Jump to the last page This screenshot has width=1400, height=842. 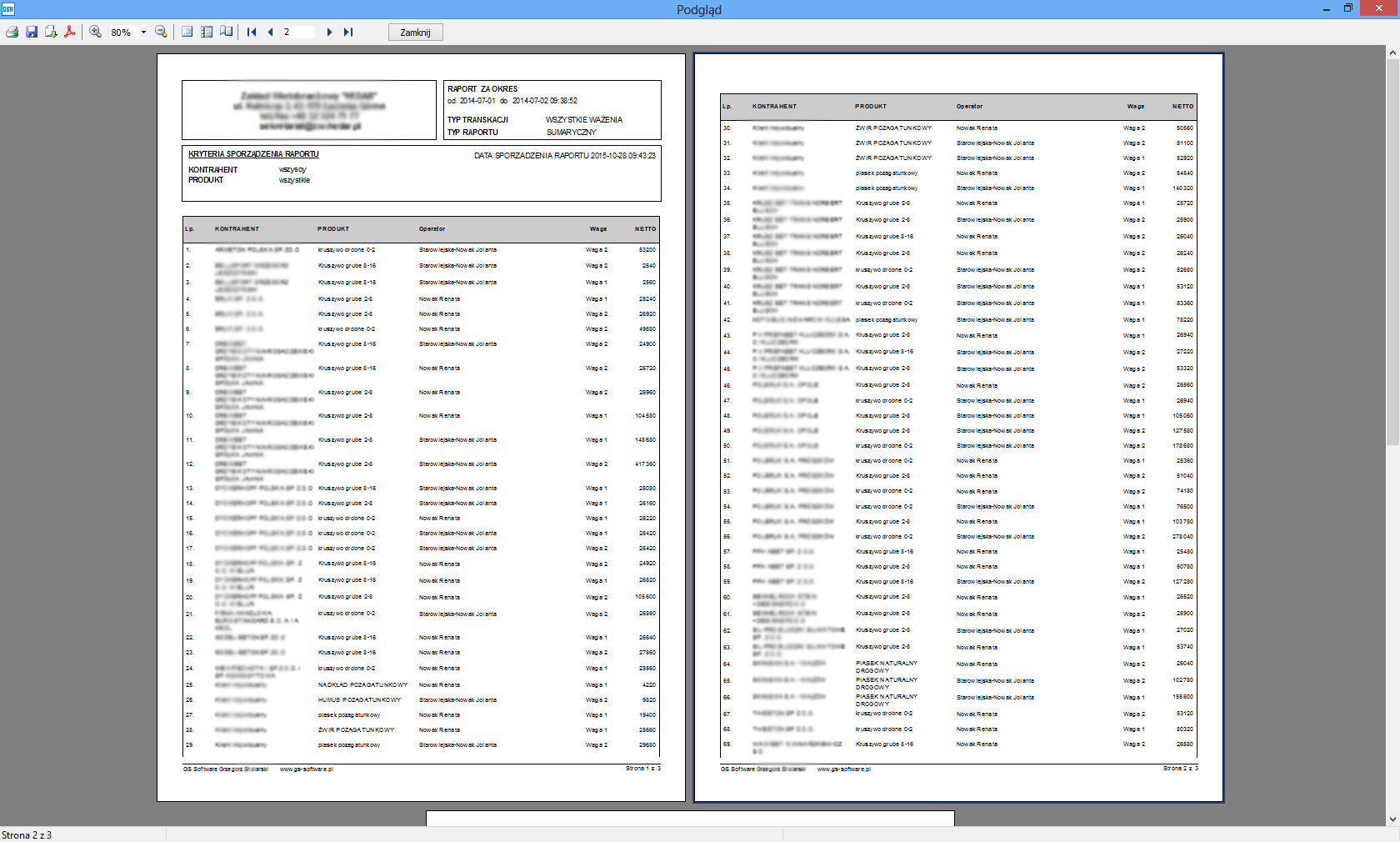pyautogui.click(x=348, y=33)
